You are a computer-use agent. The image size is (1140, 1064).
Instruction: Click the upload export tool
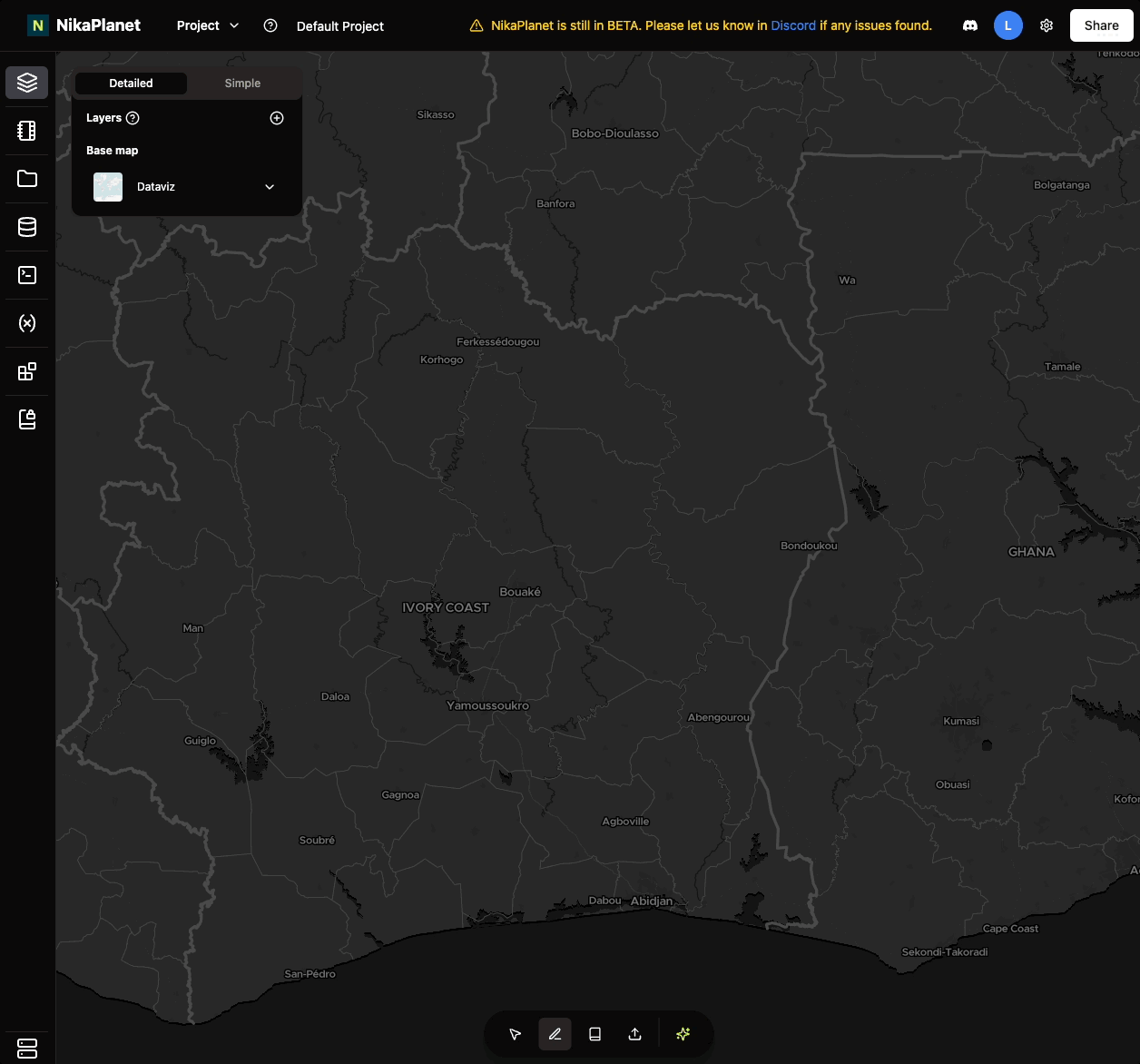[x=634, y=1034]
